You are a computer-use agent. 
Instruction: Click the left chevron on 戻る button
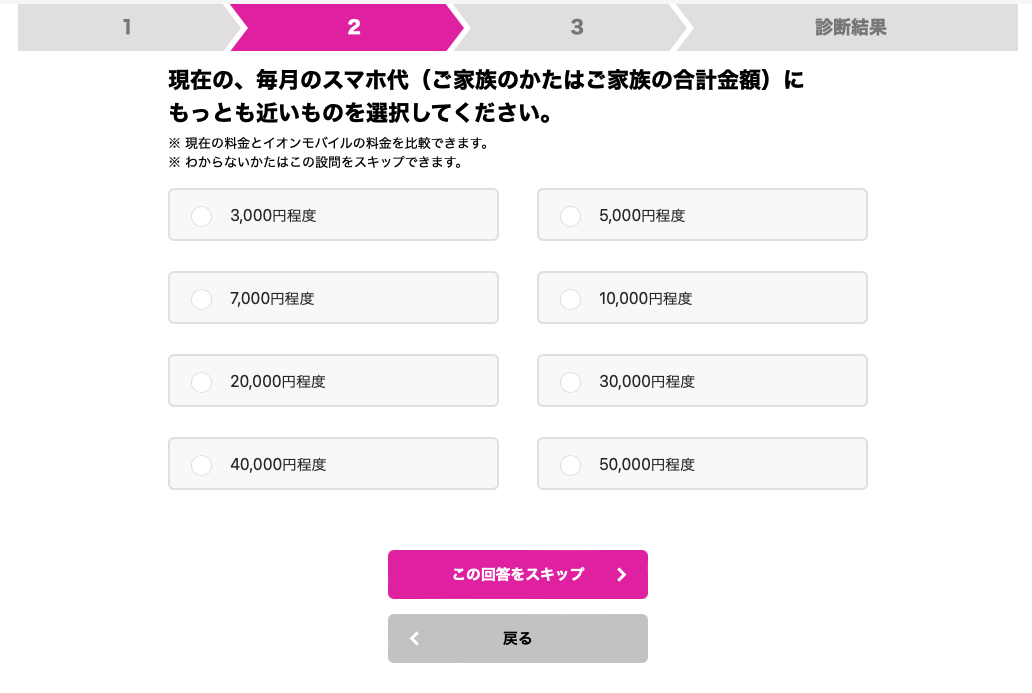[414, 638]
